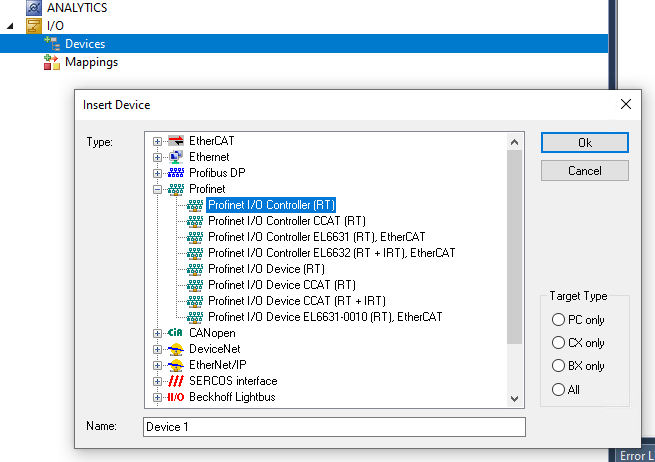Select Profinet I/O Device (RT)
This screenshot has height=462, width=655.
pos(266,269)
